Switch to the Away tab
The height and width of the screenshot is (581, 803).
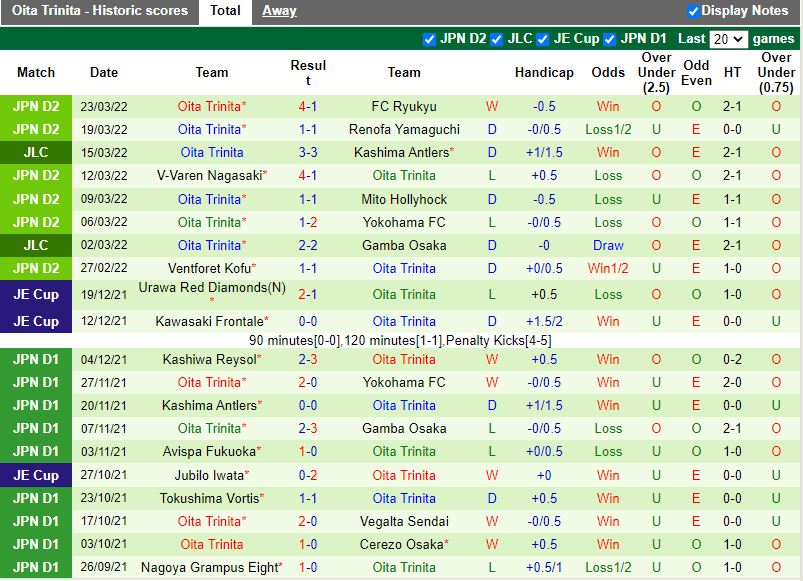coord(279,11)
